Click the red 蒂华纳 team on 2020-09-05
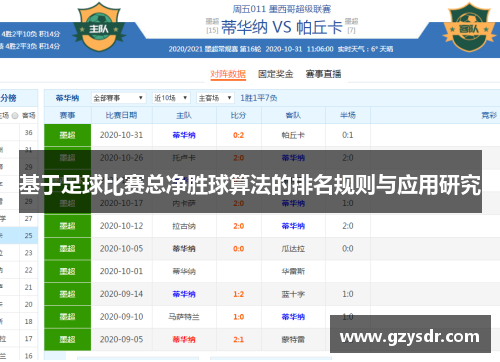This screenshot has width=500, height=362. (184, 339)
